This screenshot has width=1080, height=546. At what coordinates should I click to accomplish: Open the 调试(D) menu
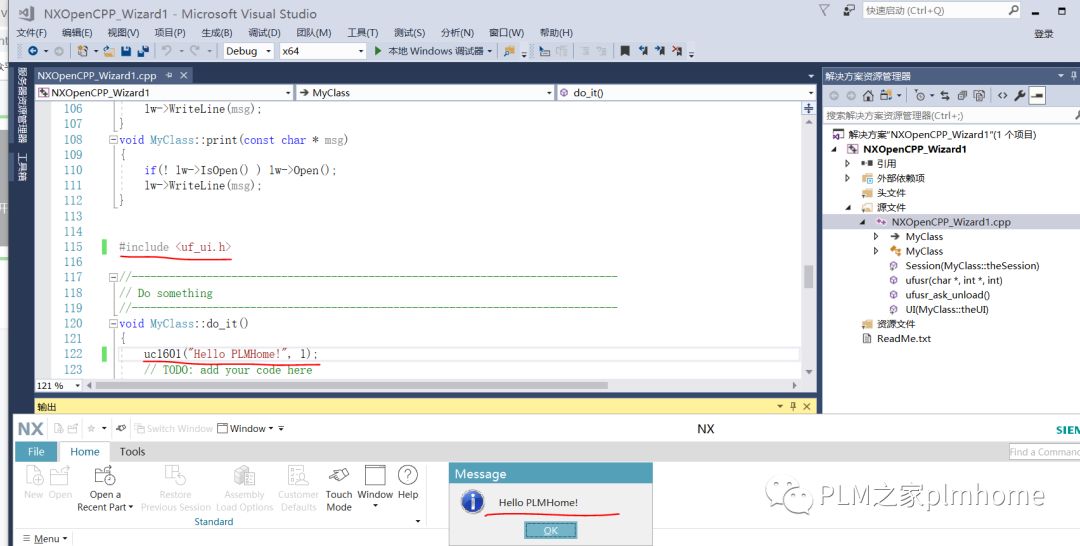tap(264, 32)
